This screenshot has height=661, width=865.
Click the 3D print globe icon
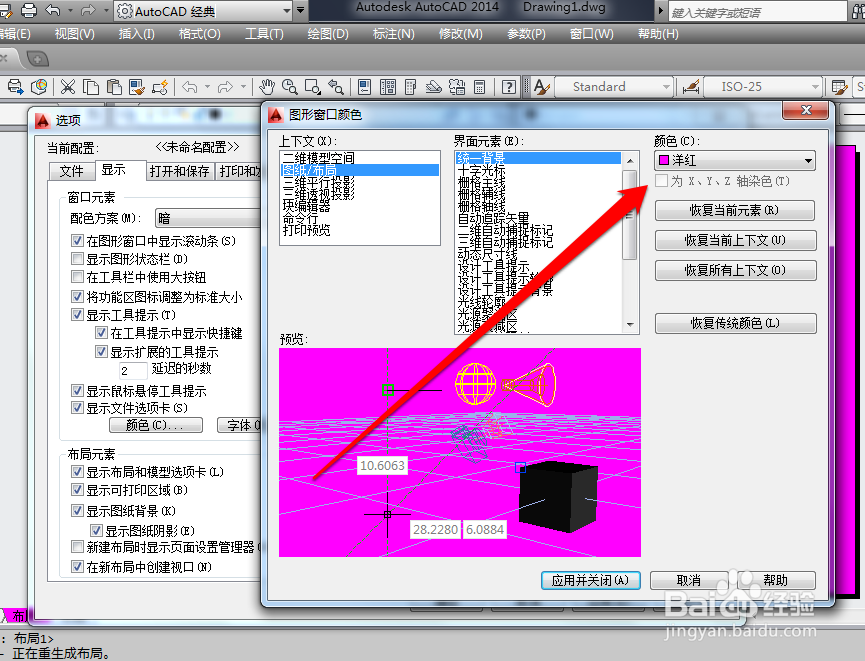coord(39,87)
